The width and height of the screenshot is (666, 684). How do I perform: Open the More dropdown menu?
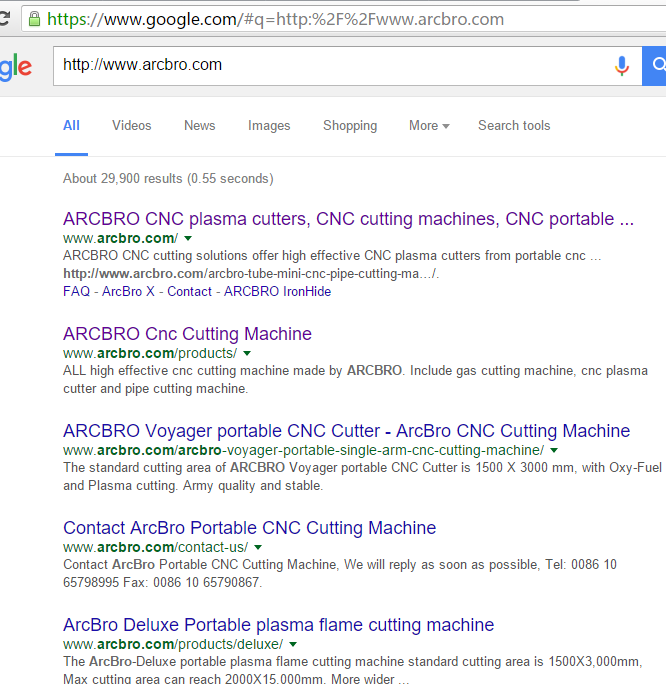[x=429, y=126]
